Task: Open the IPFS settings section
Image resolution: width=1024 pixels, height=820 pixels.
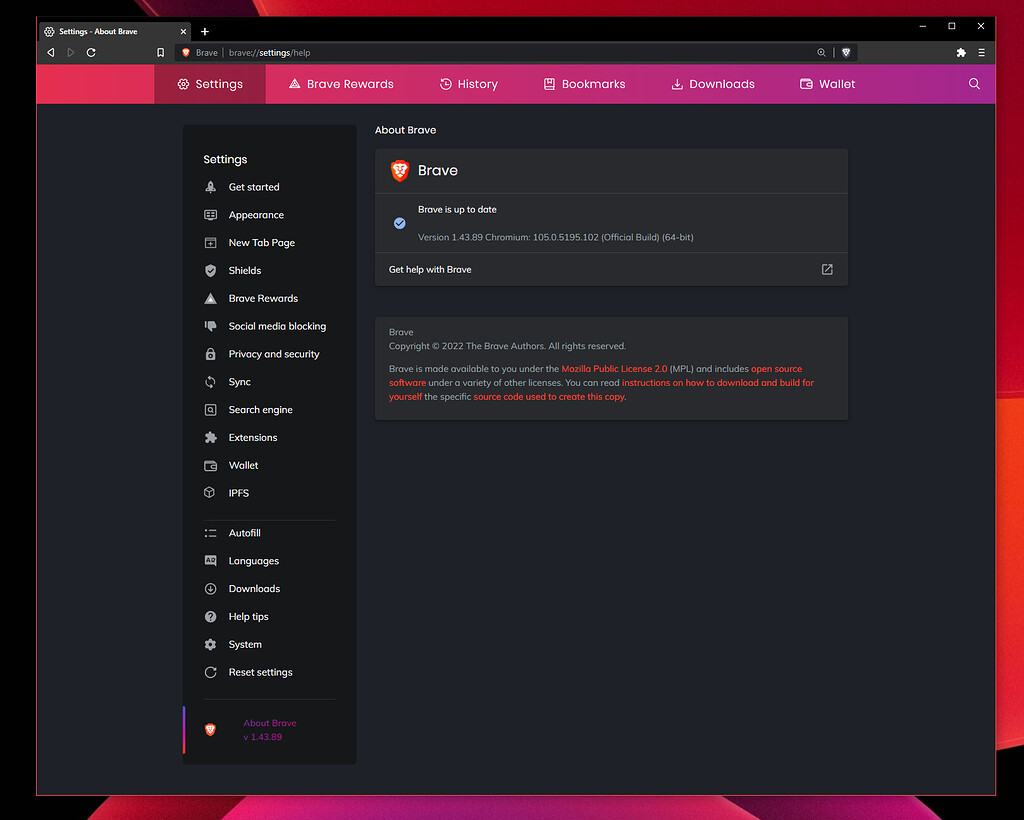Action: pyautogui.click(x=238, y=492)
